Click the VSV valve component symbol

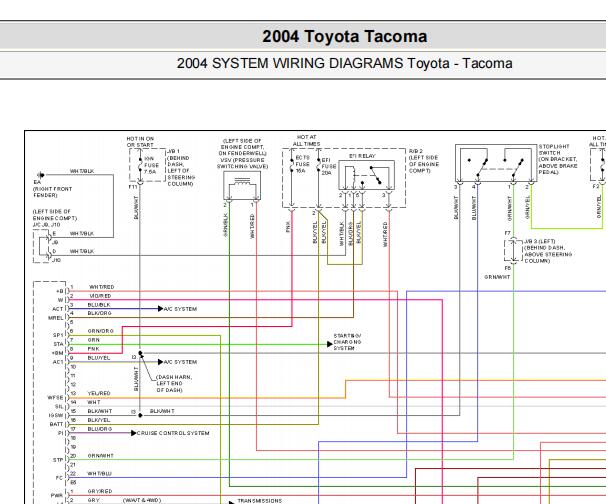tap(242, 186)
